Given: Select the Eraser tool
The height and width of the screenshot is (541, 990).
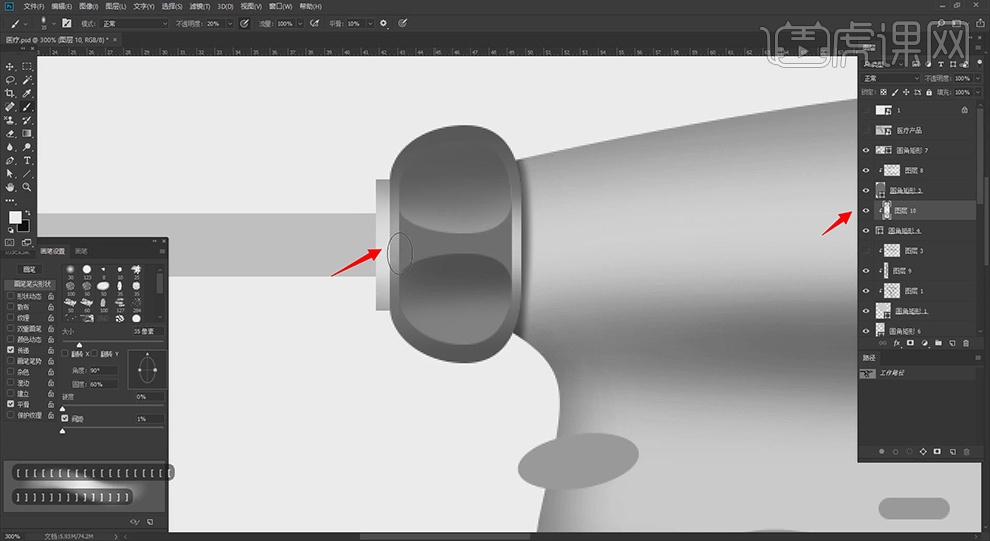Looking at the screenshot, I should click(9, 134).
